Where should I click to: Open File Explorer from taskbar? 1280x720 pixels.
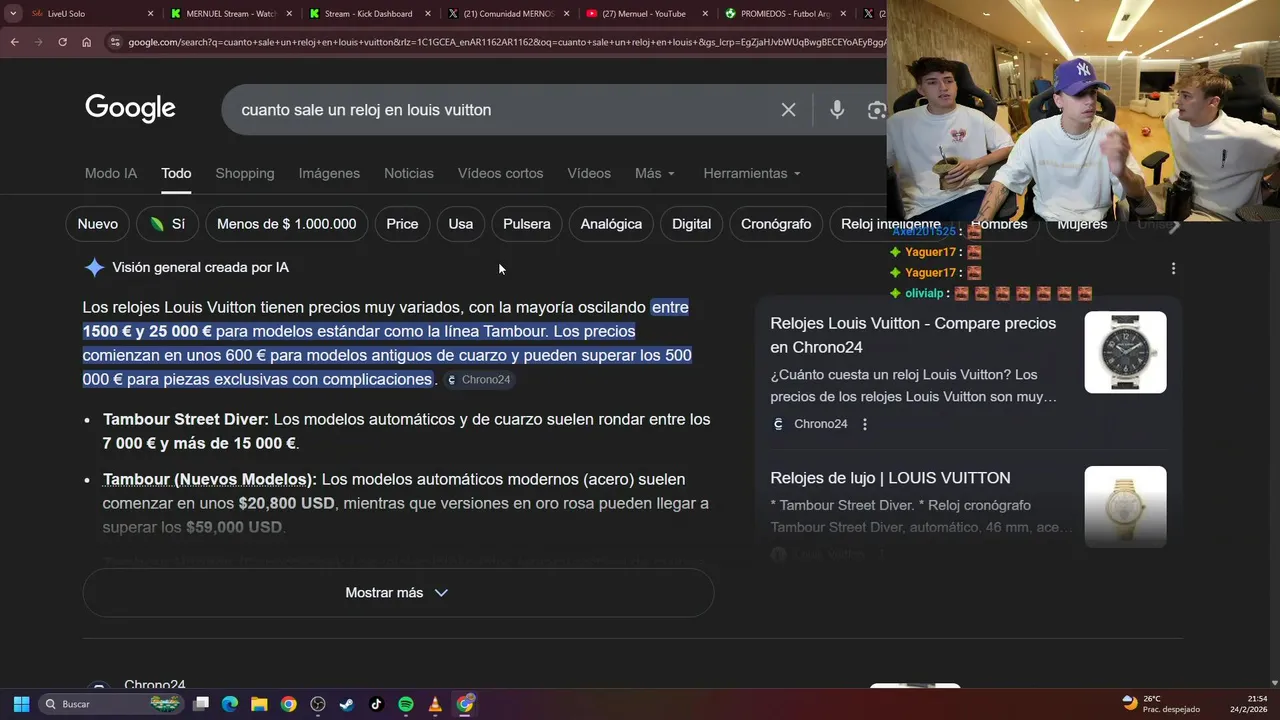(x=259, y=704)
